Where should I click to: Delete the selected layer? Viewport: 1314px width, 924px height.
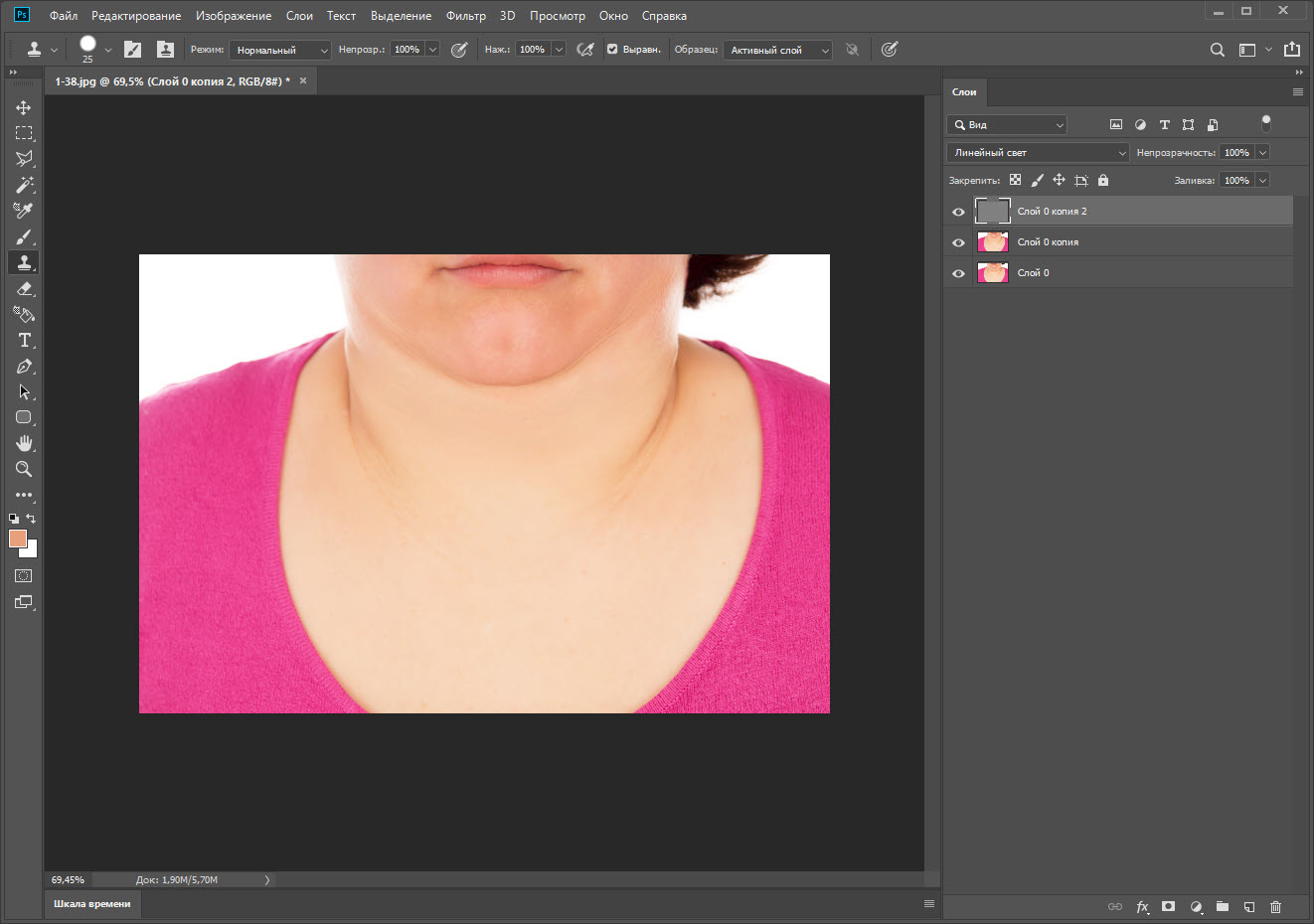pos(1276,907)
